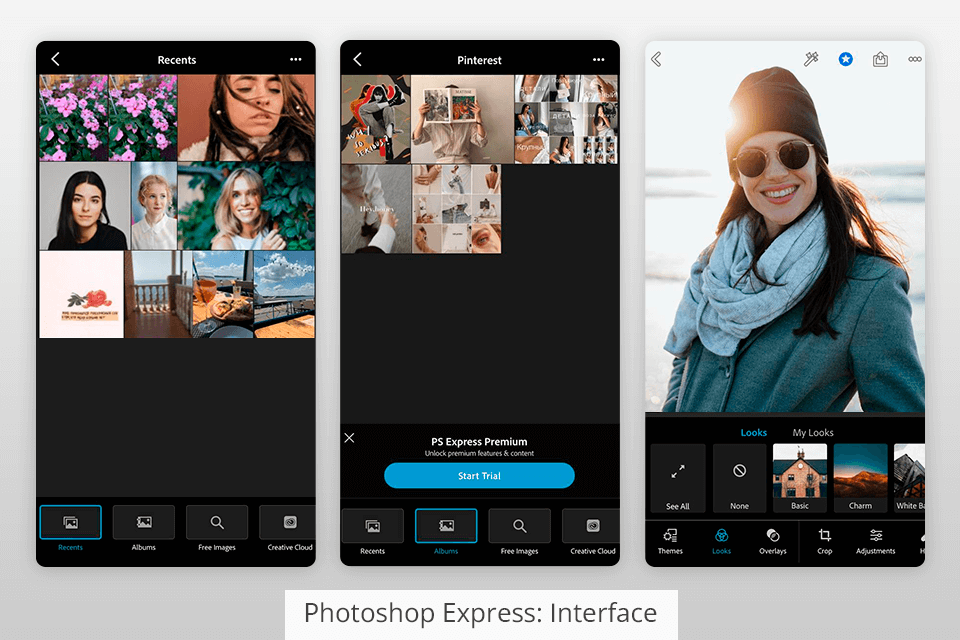Open the editor's three-circle more menu

tap(915, 59)
